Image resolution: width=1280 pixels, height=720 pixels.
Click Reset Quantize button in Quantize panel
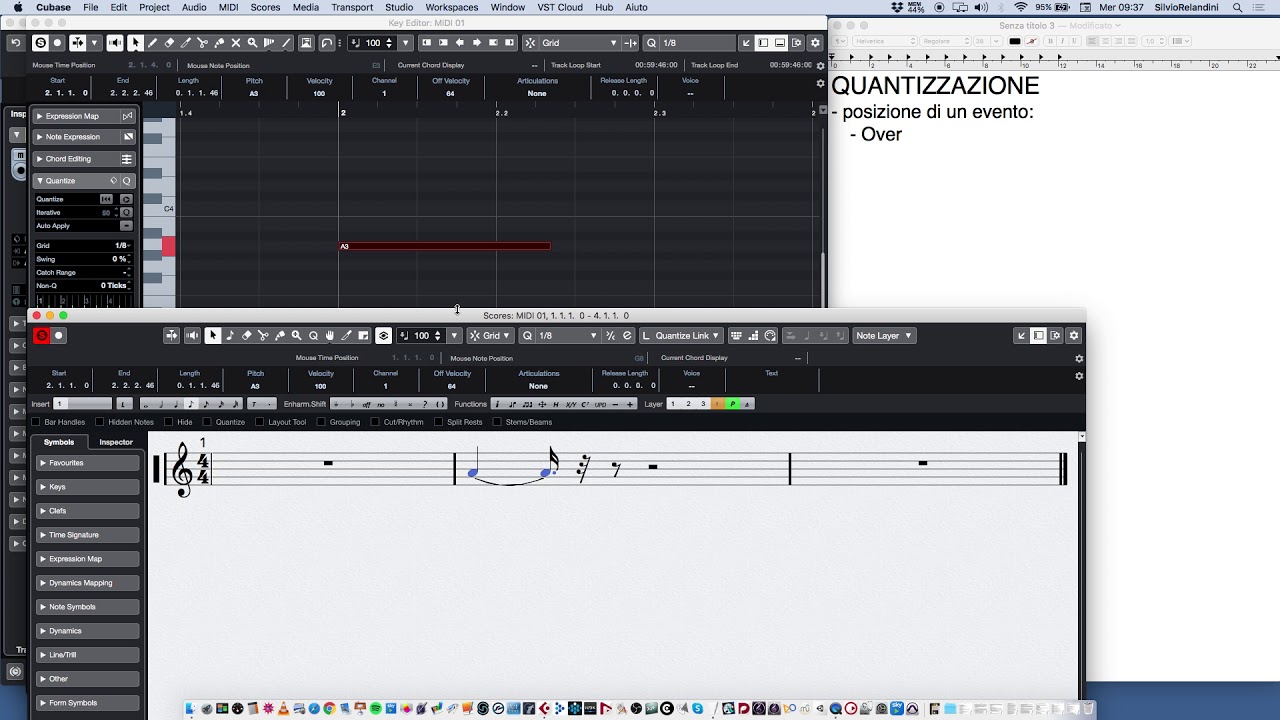(106, 199)
